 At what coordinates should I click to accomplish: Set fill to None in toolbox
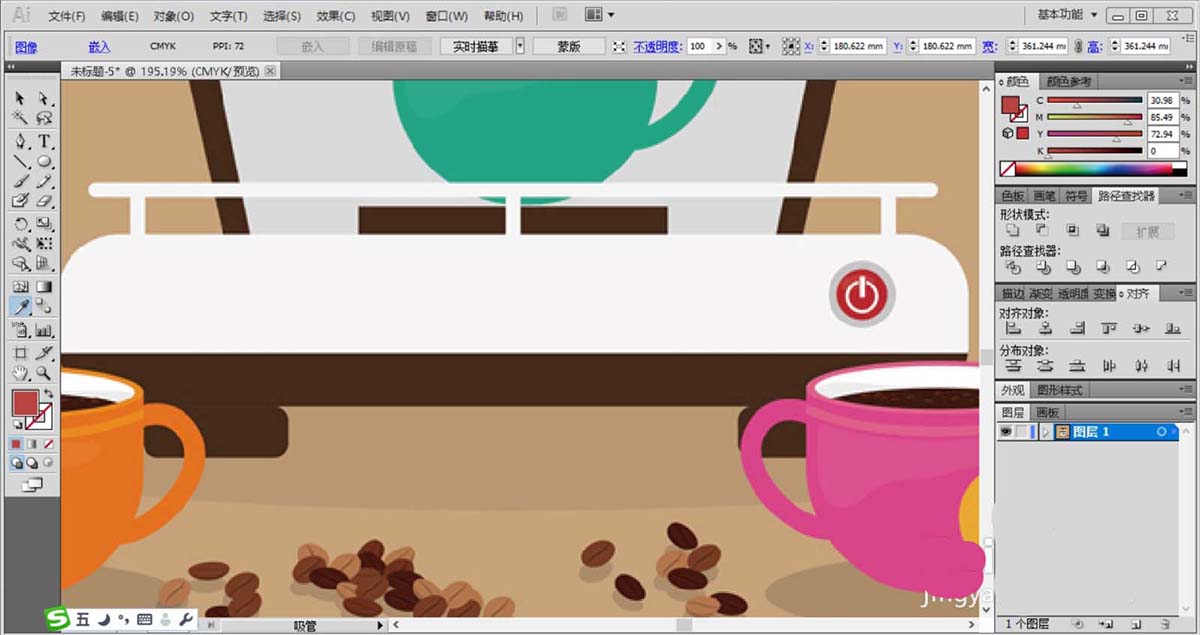[48, 443]
